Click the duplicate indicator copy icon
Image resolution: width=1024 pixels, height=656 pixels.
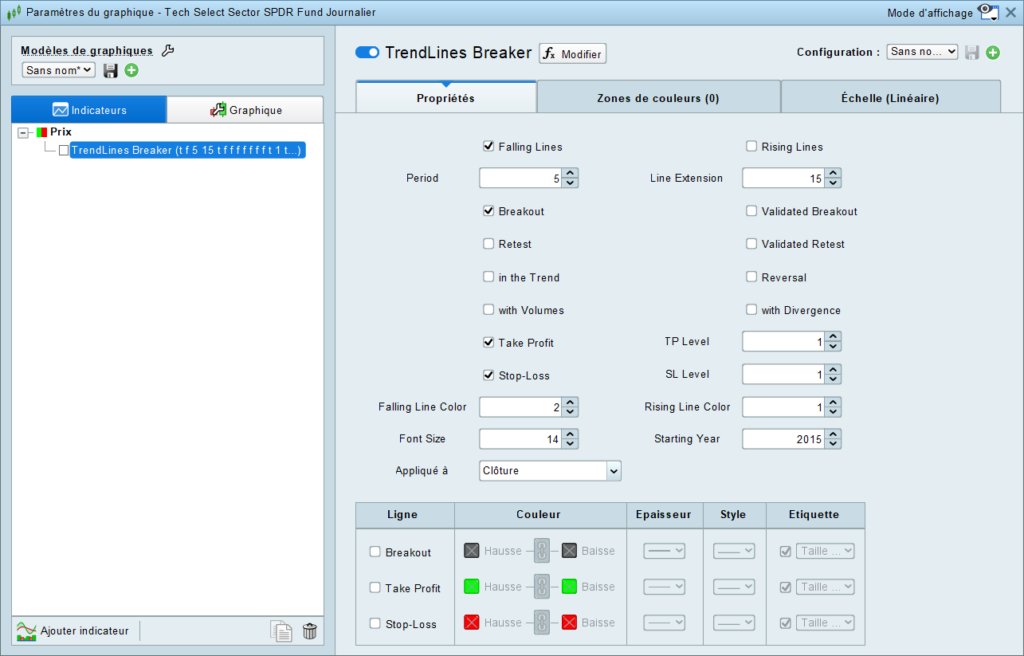(281, 631)
